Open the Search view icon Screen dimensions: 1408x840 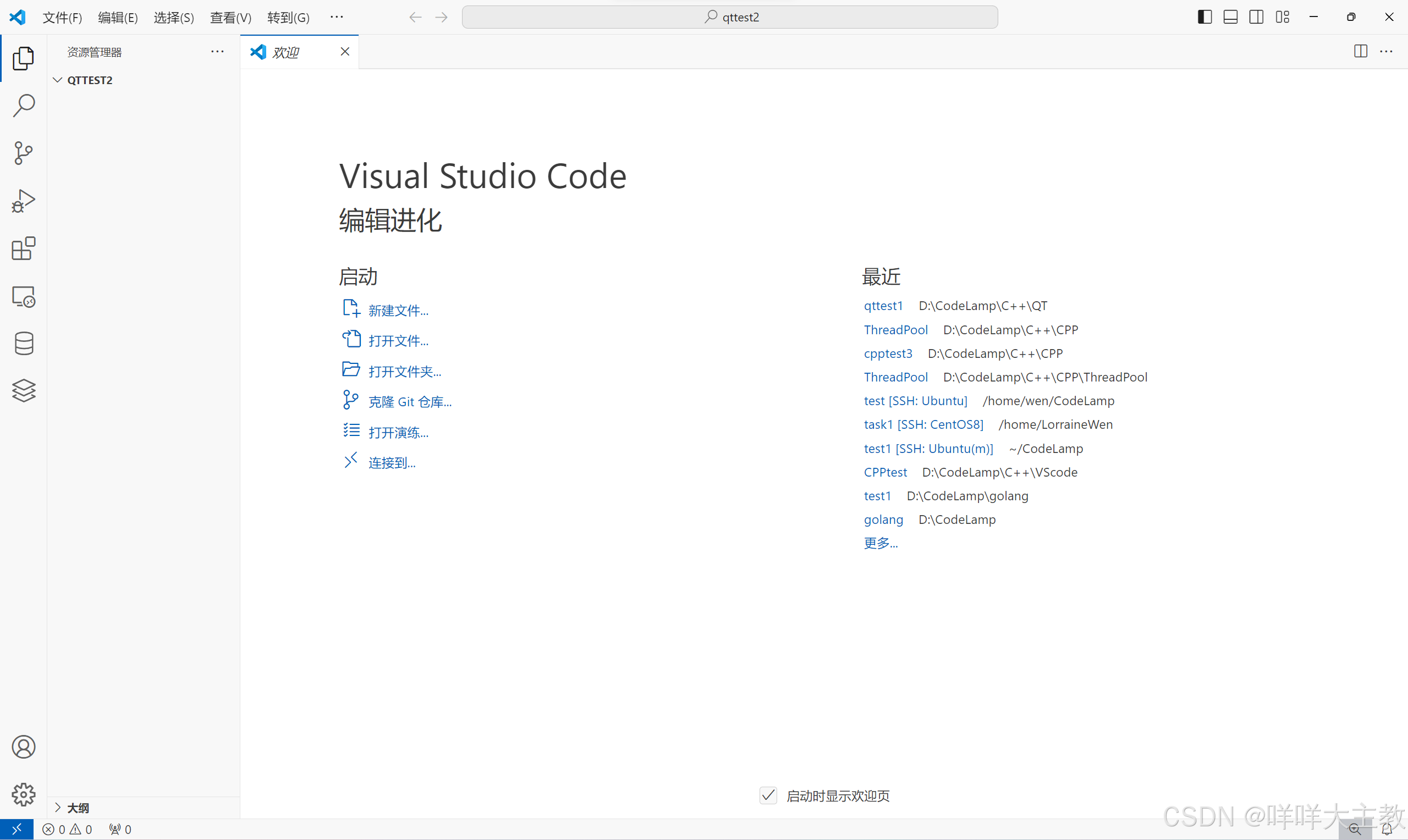[x=23, y=106]
